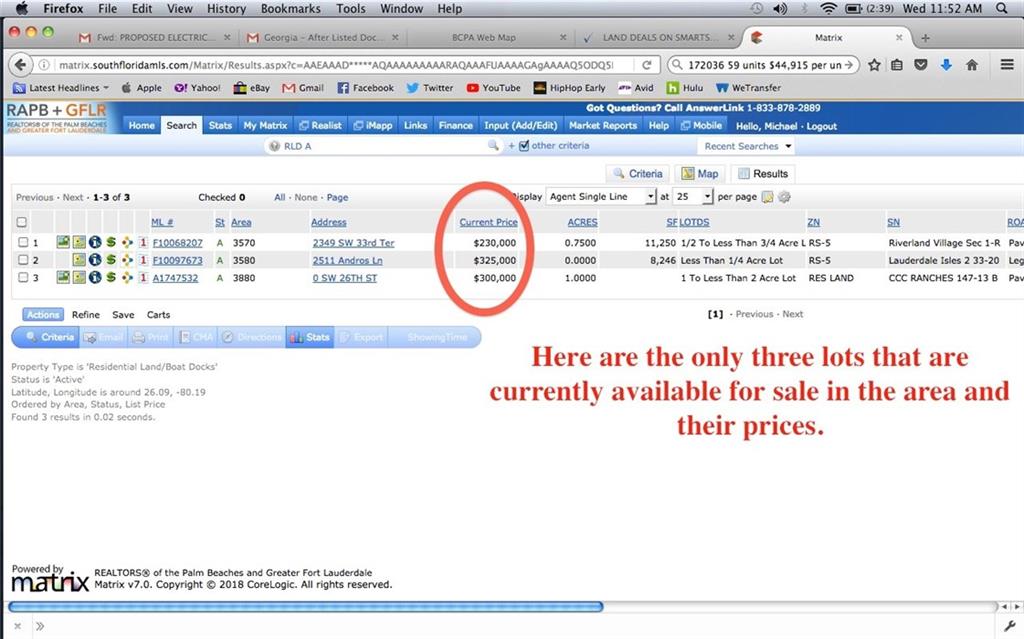Uncheck the 'other criteria' checkbox

[524, 146]
